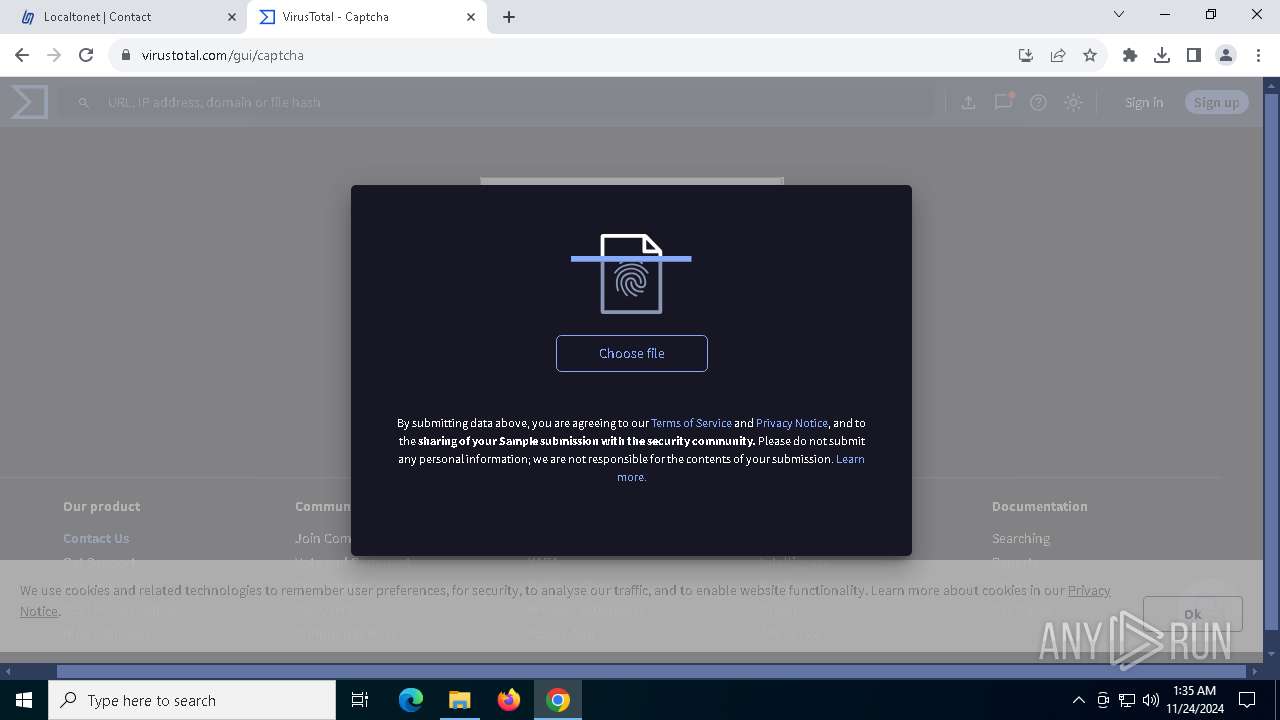The image size is (1280, 720).
Task: Toggle the light/dark theme sun icon
Action: (x=1073, y=102)
